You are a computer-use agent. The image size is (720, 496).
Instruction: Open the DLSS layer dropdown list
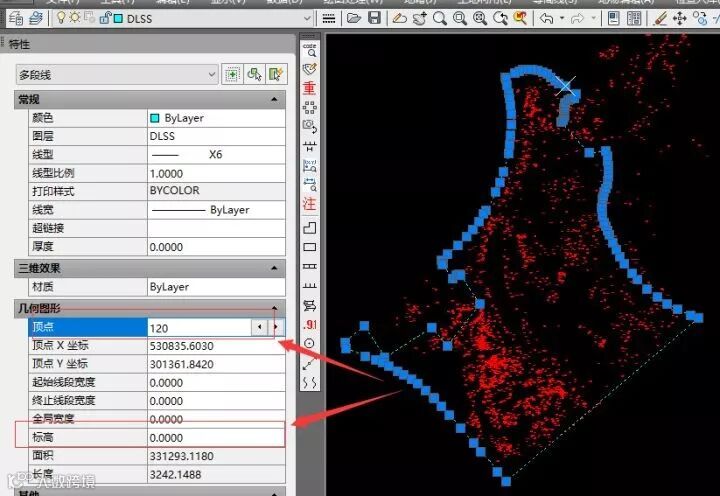307,19
